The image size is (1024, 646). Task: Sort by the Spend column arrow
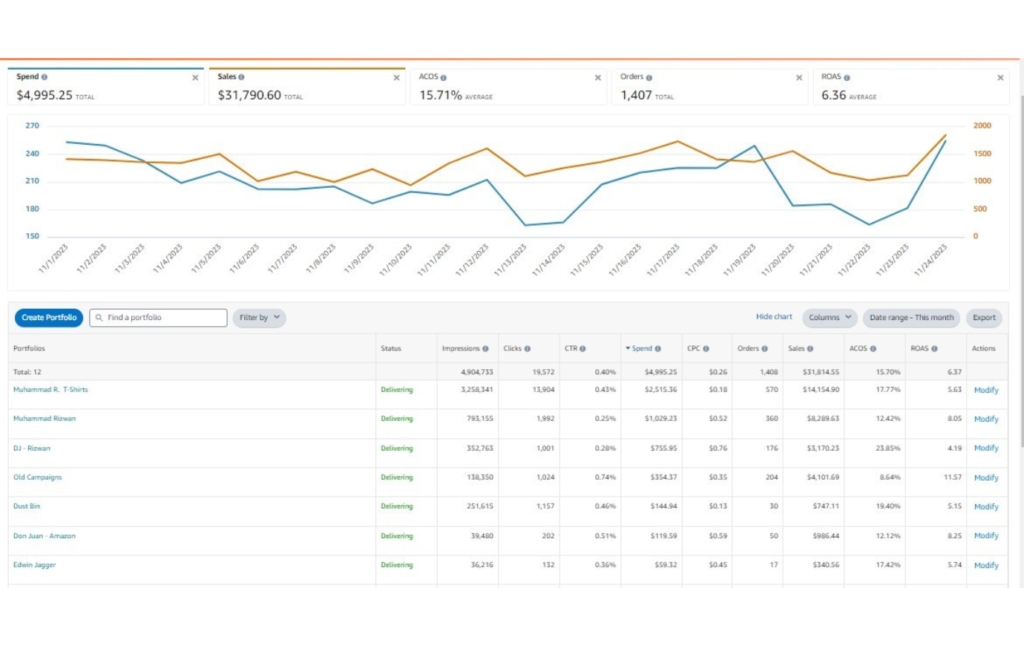(x=628, y=348)
